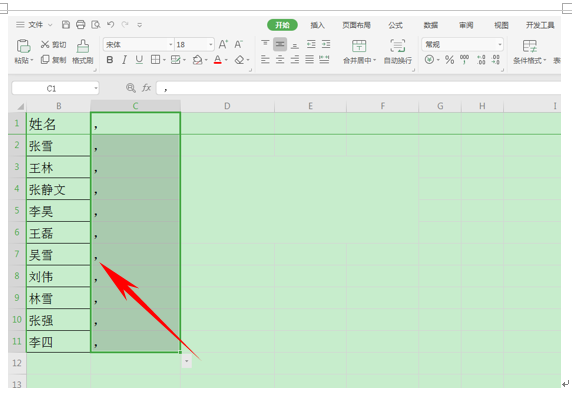This screenshot has width=572, height=395.
Task: Apply percent style
Action: tap(449, 60)
